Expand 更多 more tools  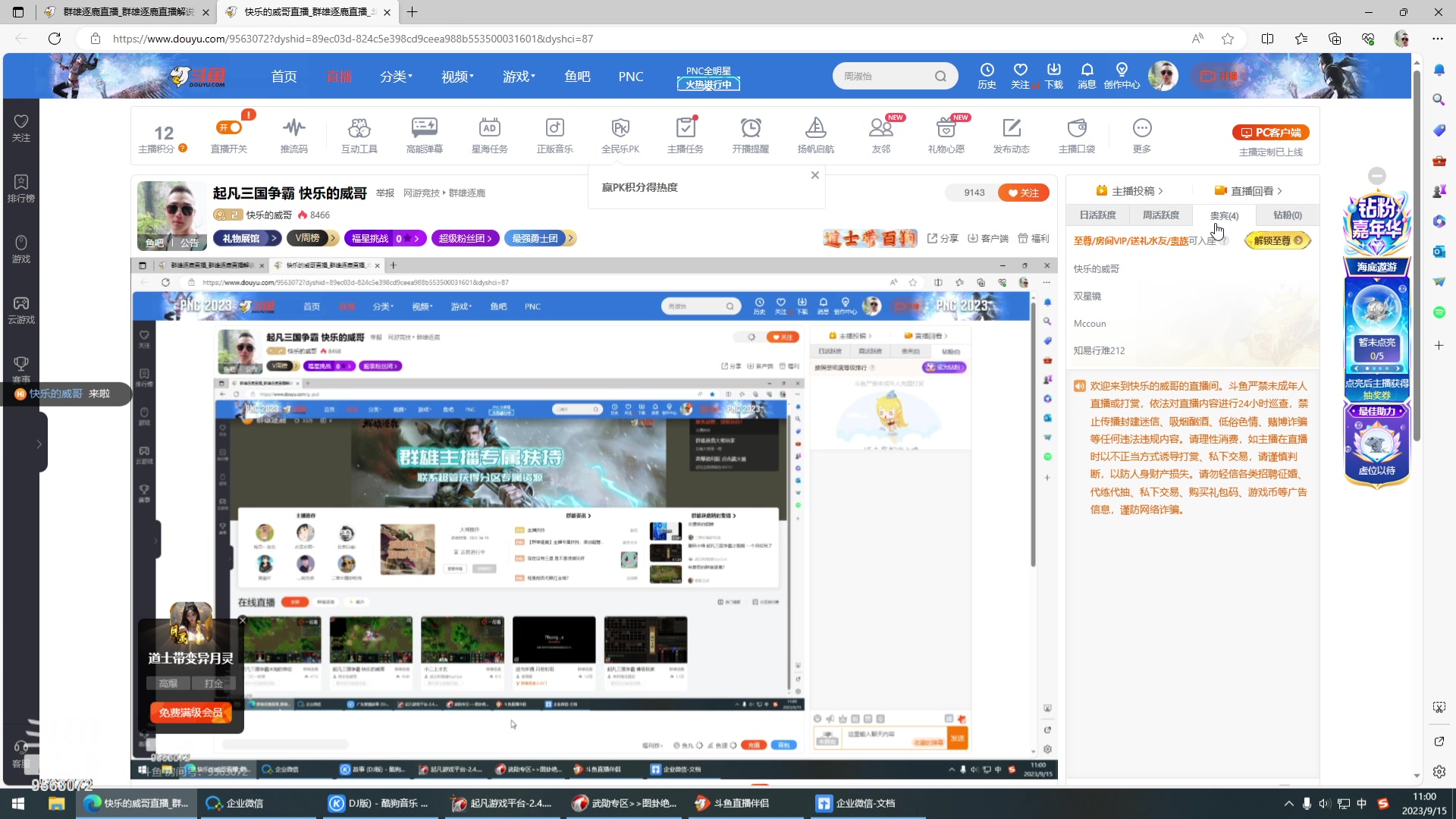1142,135
